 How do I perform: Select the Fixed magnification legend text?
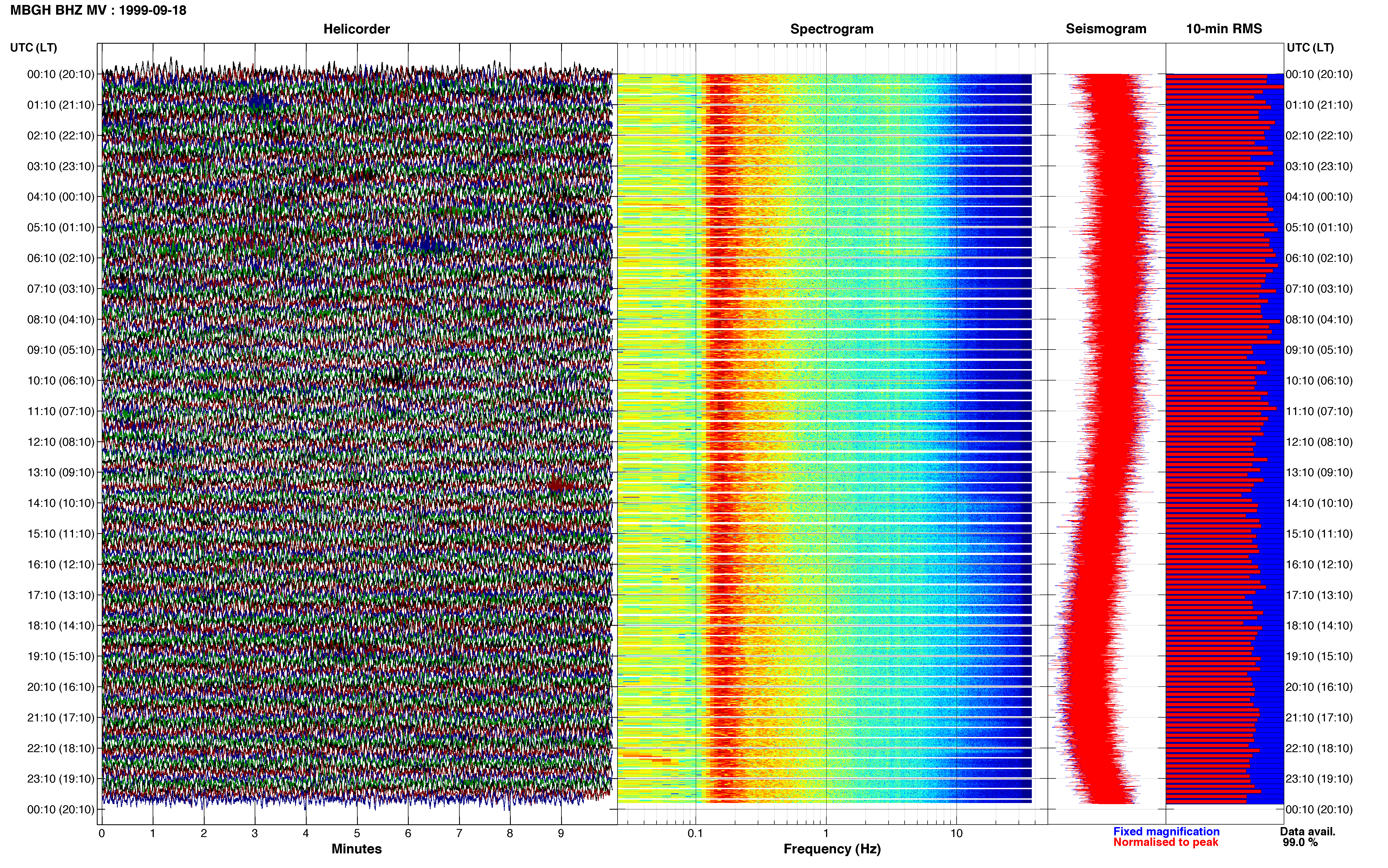click(x=1166, y=831)
